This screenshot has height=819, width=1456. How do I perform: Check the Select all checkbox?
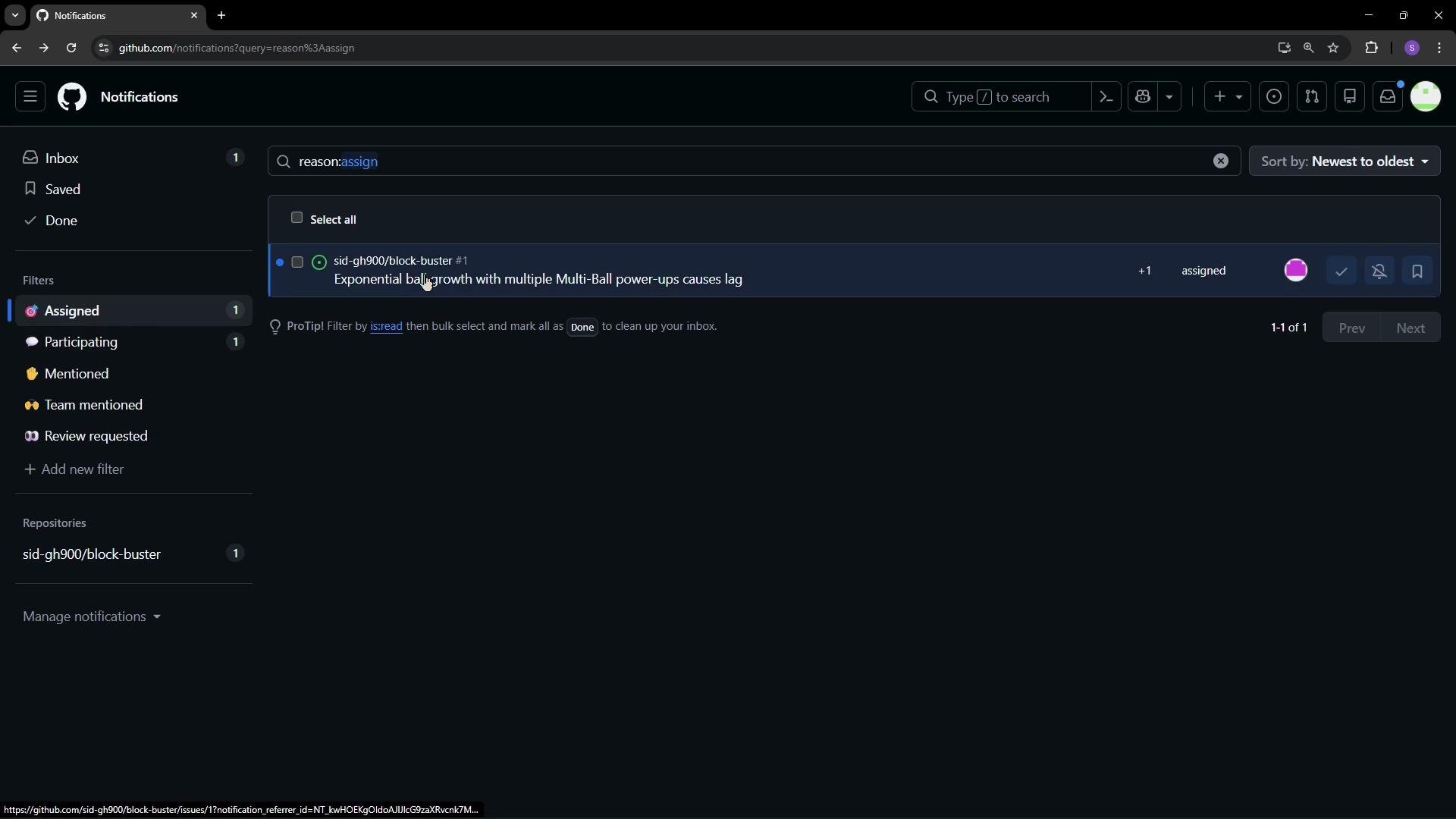click(297, 218)
